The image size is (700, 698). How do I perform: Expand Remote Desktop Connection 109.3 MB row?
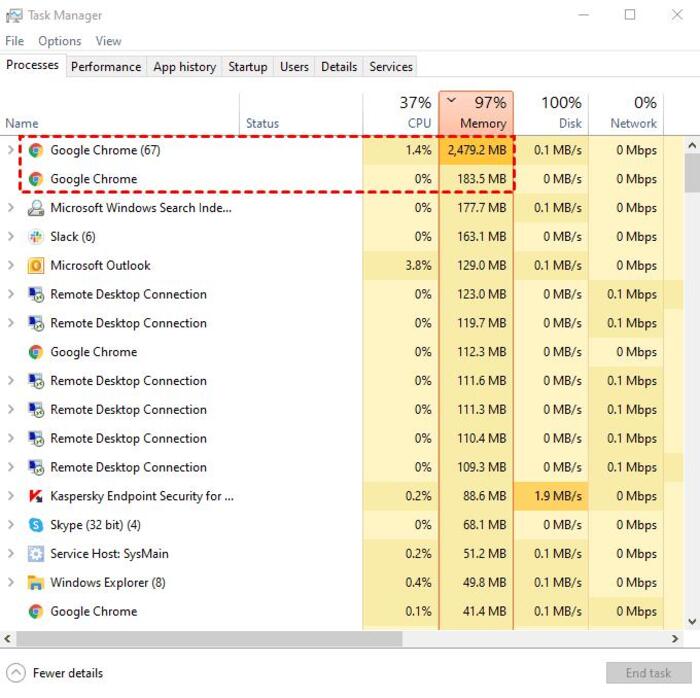[11, 467]
